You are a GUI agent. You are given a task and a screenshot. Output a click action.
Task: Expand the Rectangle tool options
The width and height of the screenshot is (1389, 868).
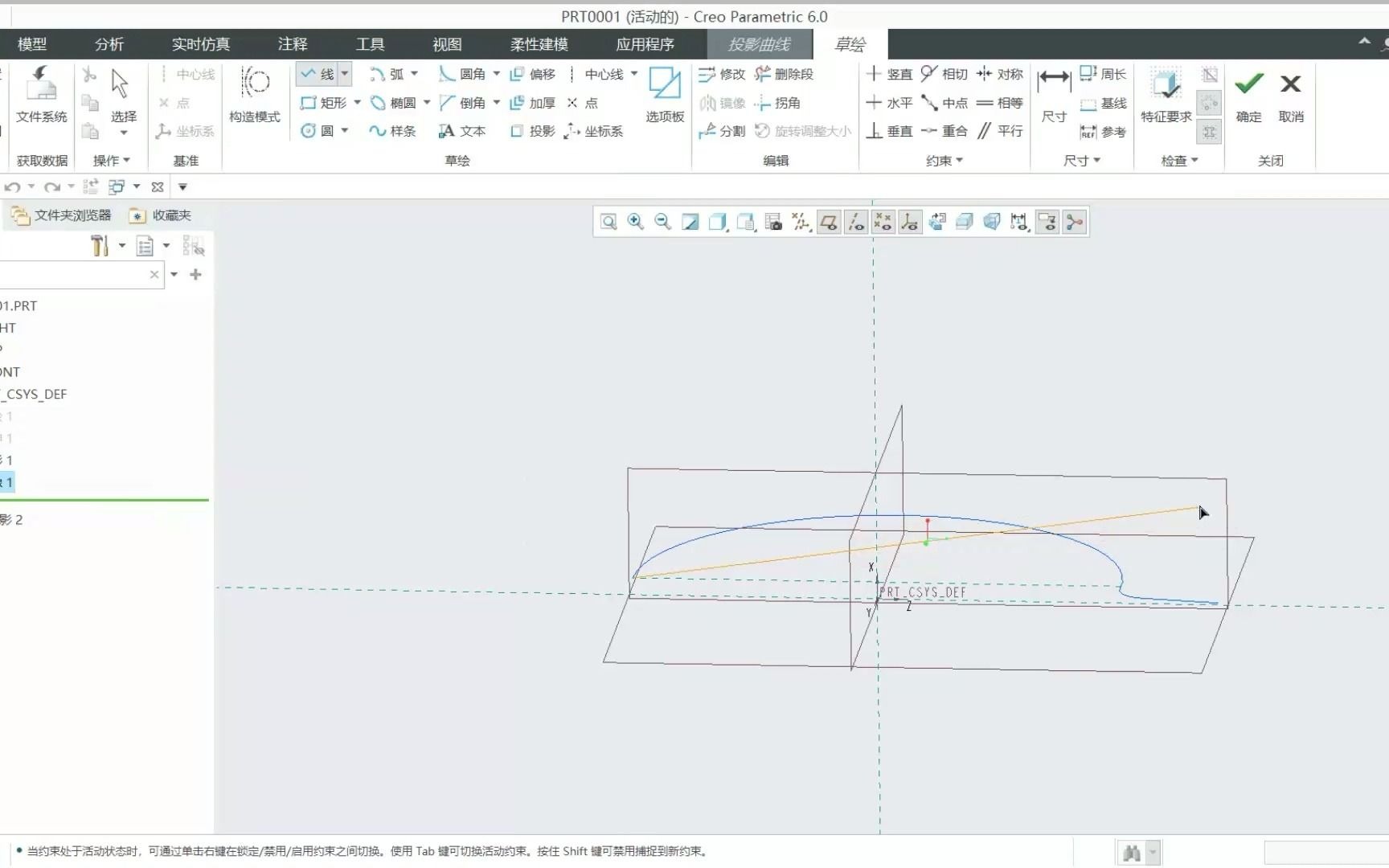click(357, 103)
